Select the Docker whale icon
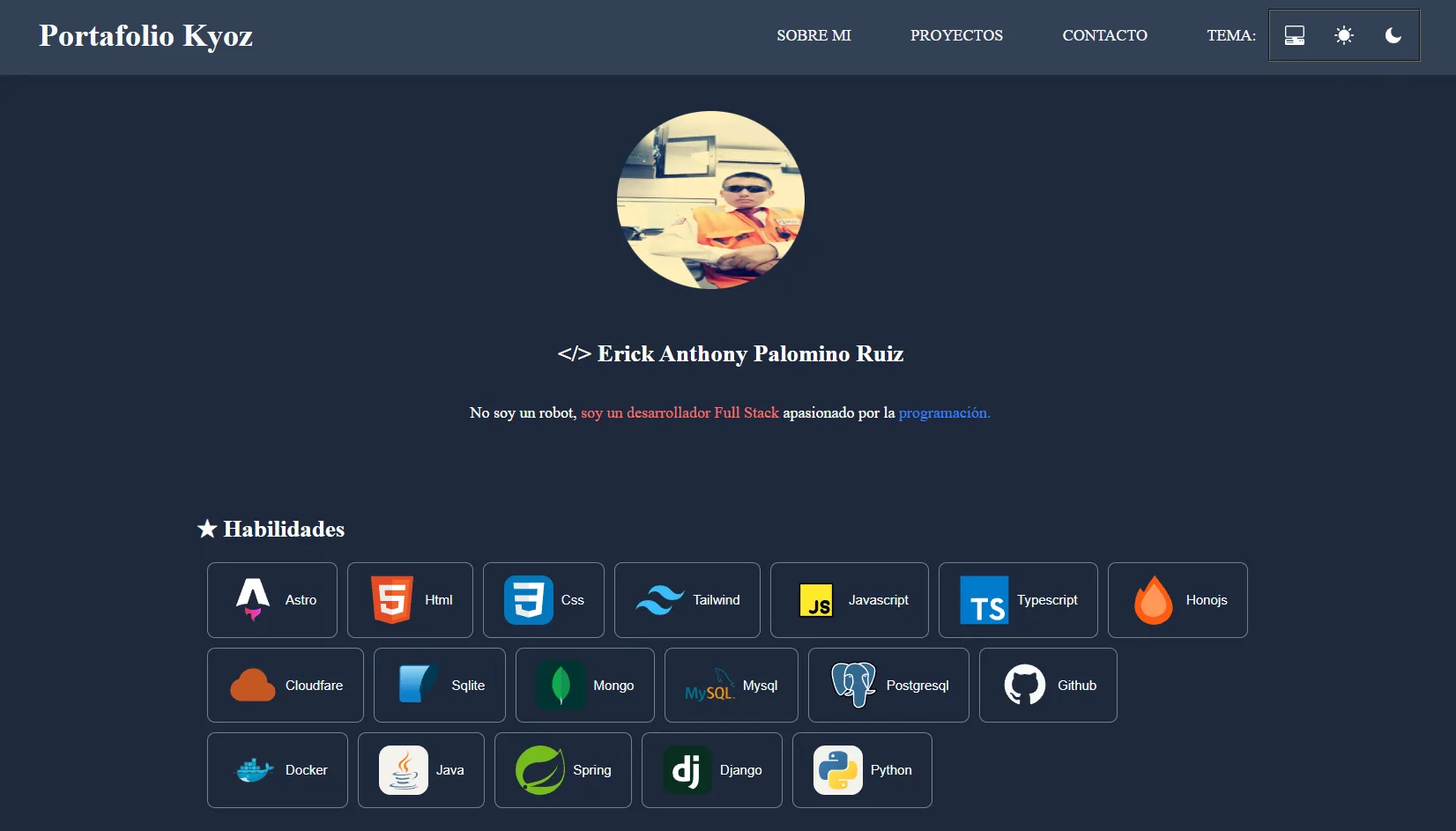The height and width of the screenshot is (831, 1456). (253, 770)
